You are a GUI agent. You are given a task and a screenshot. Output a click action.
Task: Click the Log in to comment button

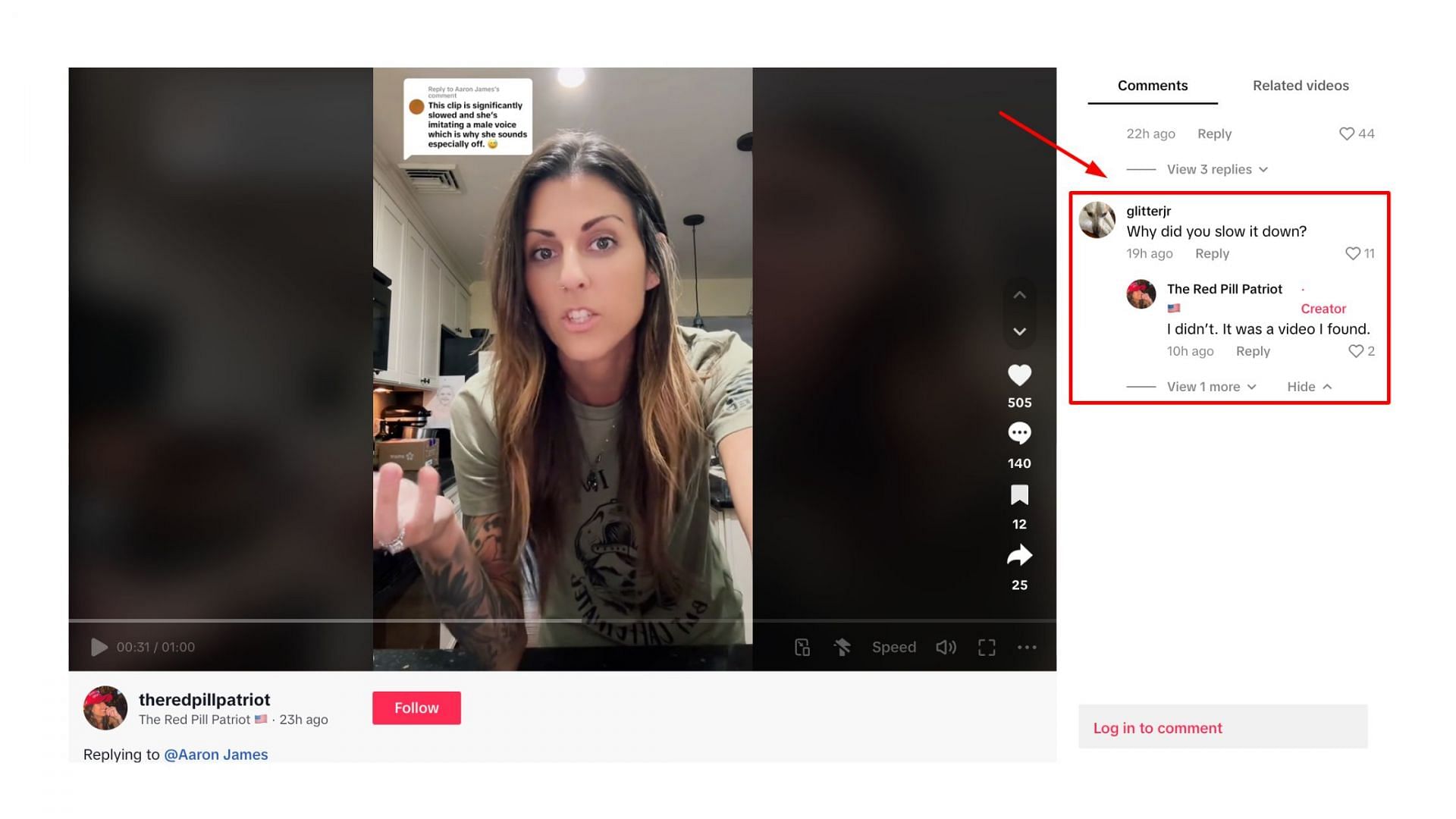[1158, 728]
